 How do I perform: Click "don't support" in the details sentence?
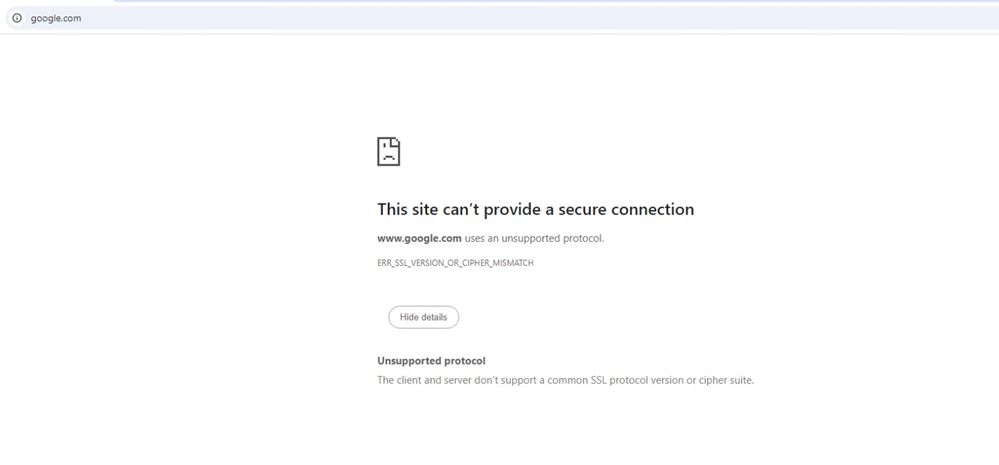point(506,380)
